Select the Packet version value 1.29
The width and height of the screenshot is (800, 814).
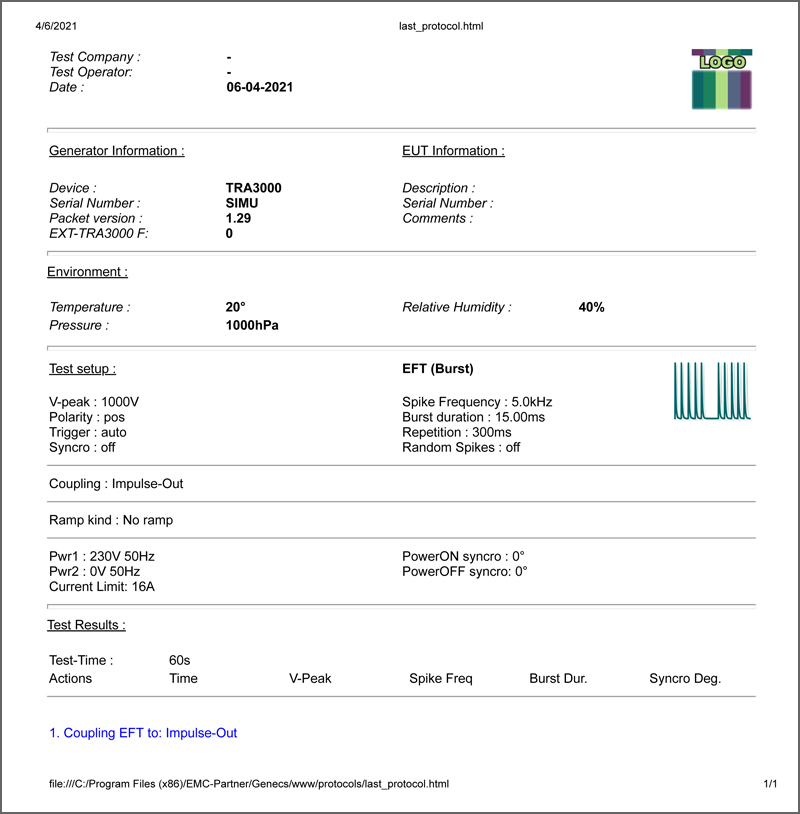coord(238,218)
